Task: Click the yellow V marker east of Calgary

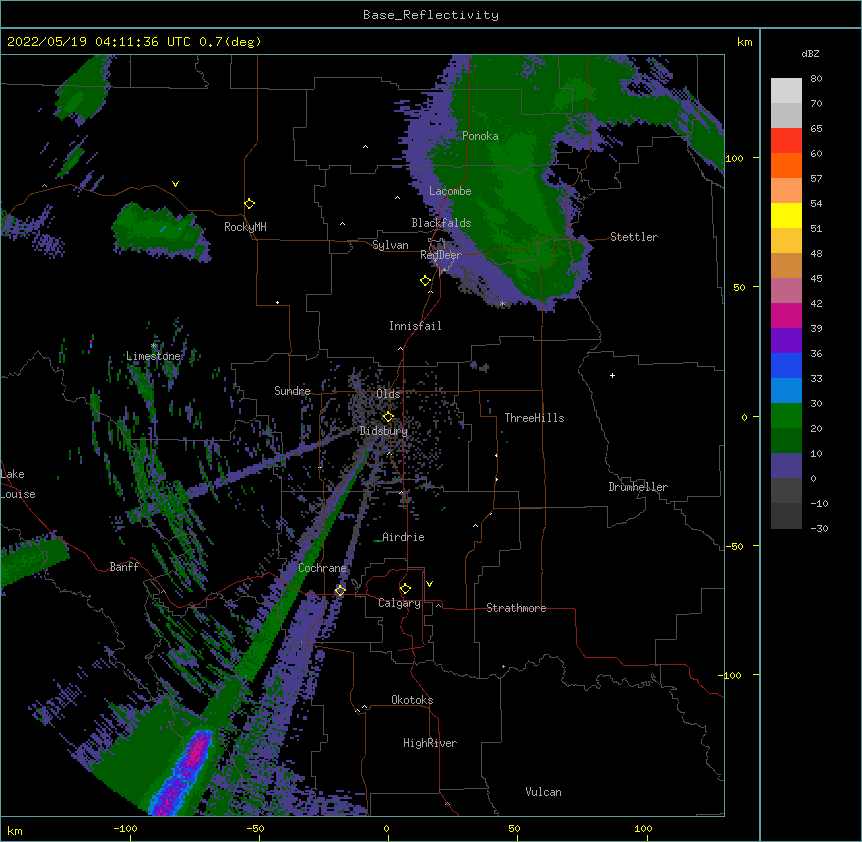Action: coord(429,584)
